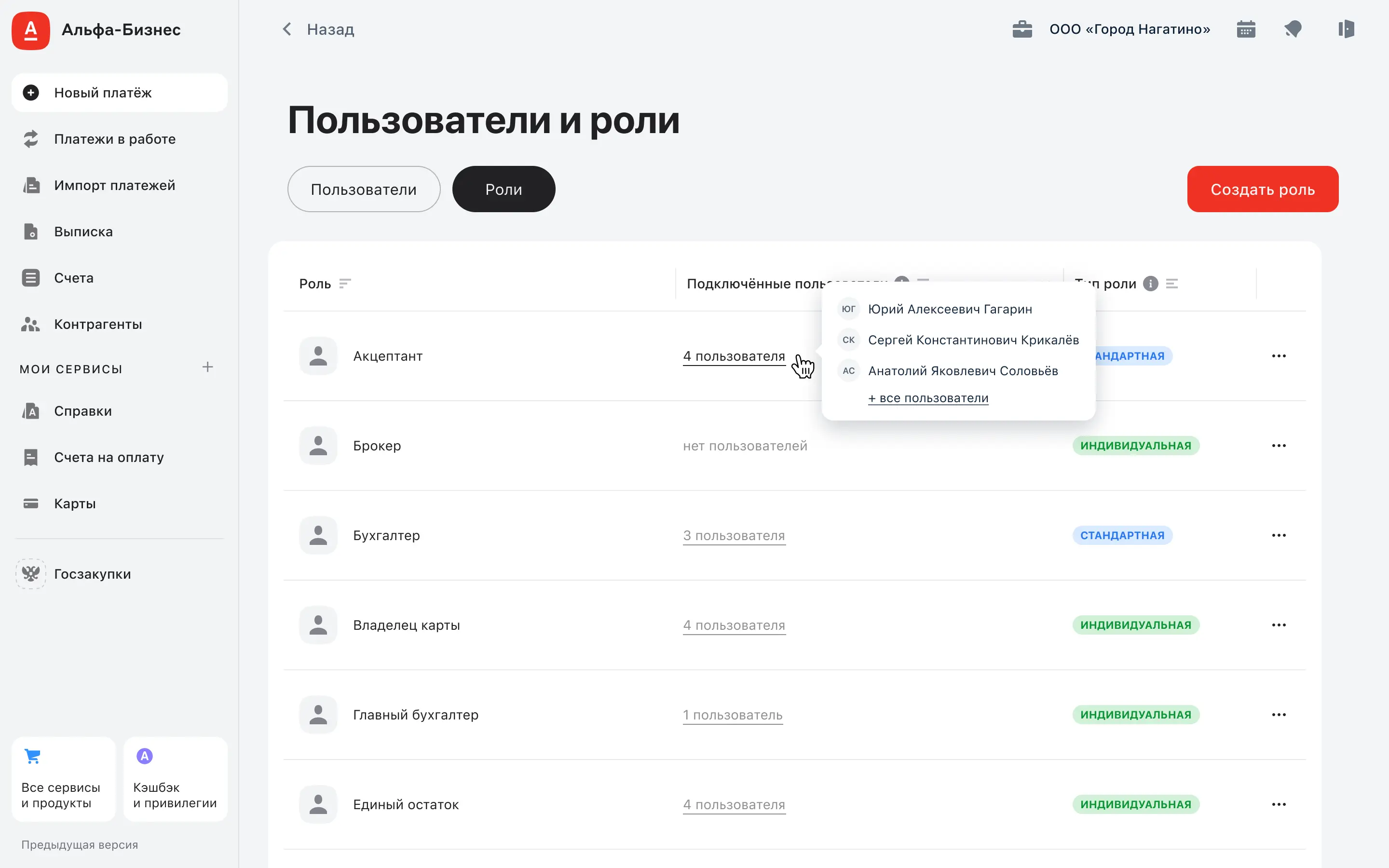Open three-dot menu for Брокер row

pyautogui.click(x=1278, y=446)
